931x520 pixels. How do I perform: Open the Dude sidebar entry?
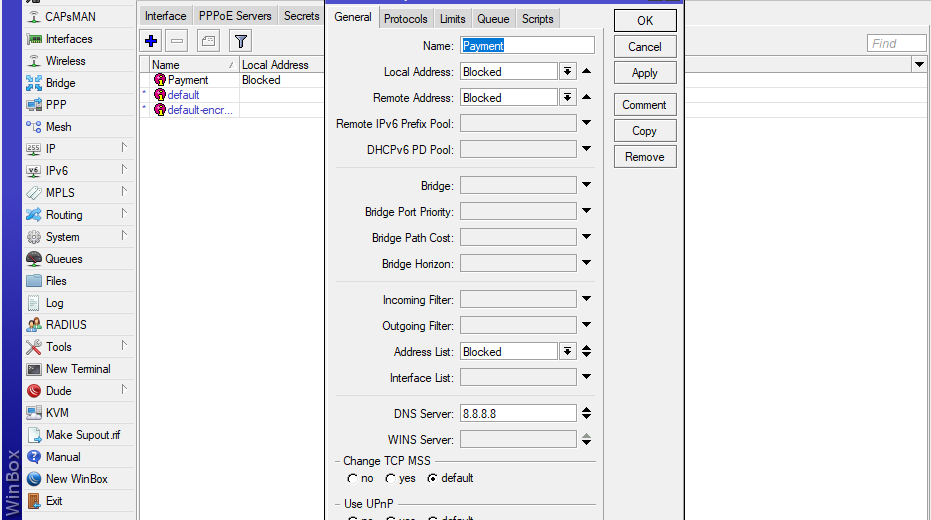pos(58,391)
